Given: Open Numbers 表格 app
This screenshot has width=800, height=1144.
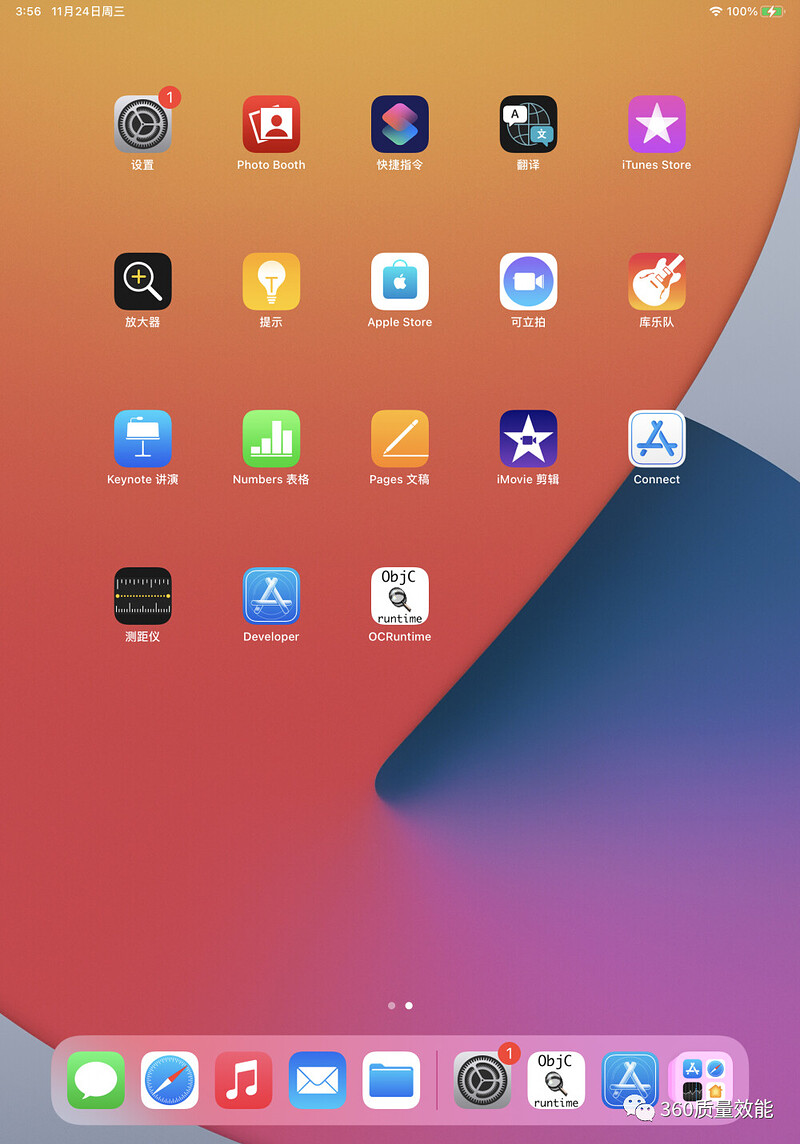Looking at the screenshot, I should click(x=271, y=438).
